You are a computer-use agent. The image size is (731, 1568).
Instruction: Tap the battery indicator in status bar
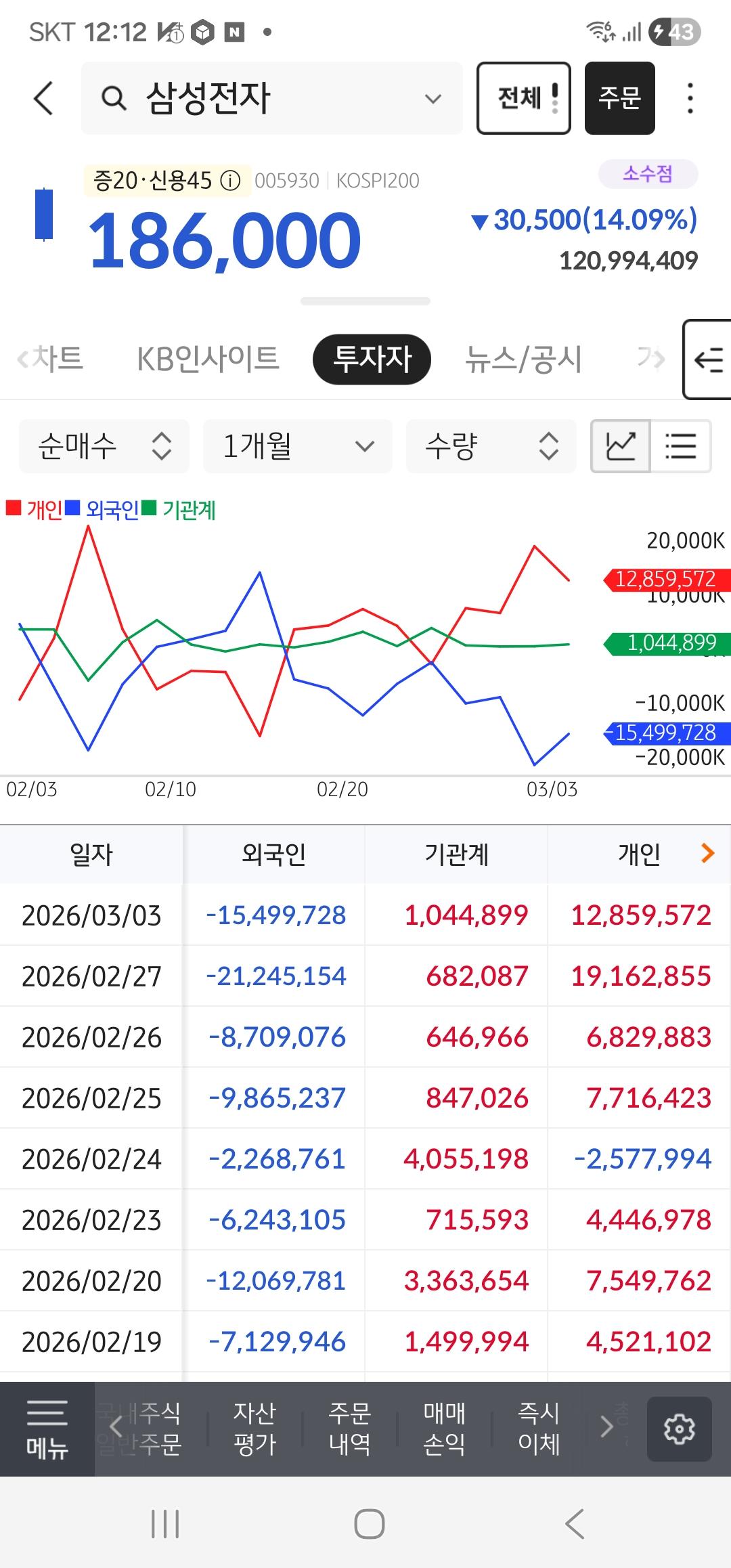674,32
